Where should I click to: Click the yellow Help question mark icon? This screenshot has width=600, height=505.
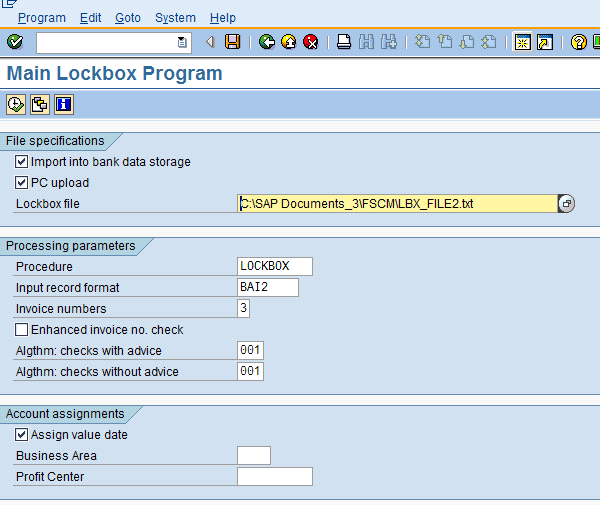tap(578, 42)
